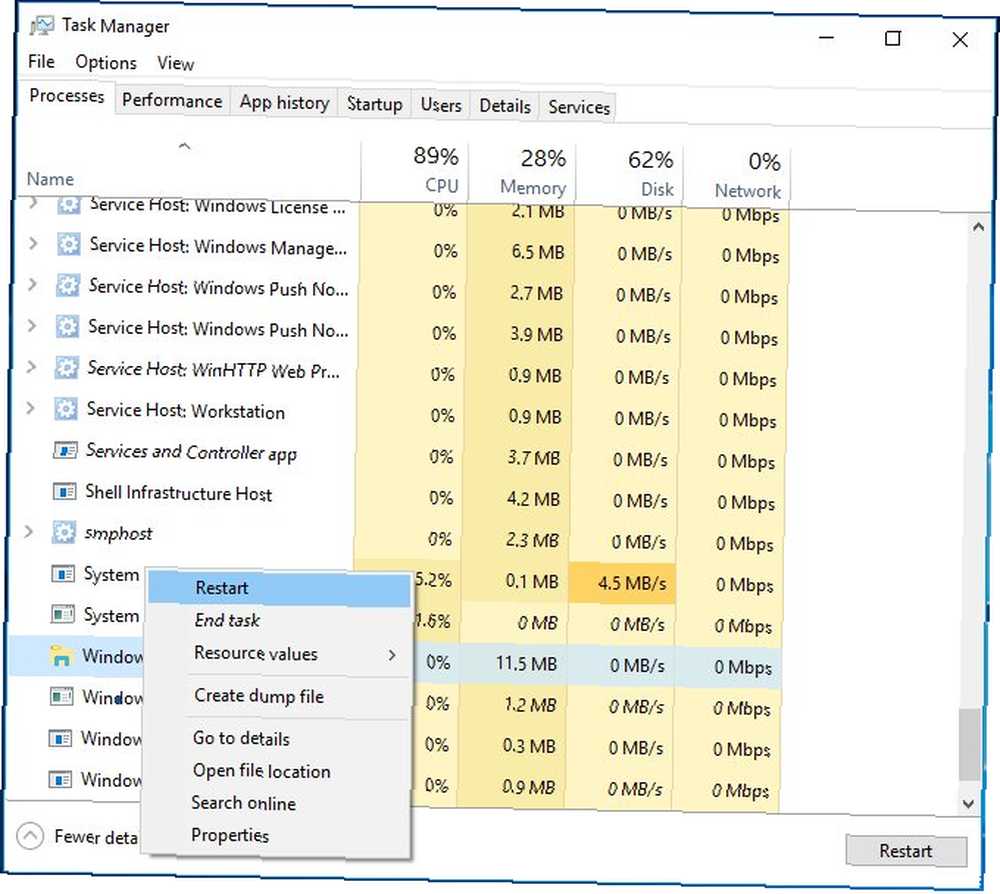Choose Search online menu entry
The image size is (1000, 894).
click(x=277, y=803)
